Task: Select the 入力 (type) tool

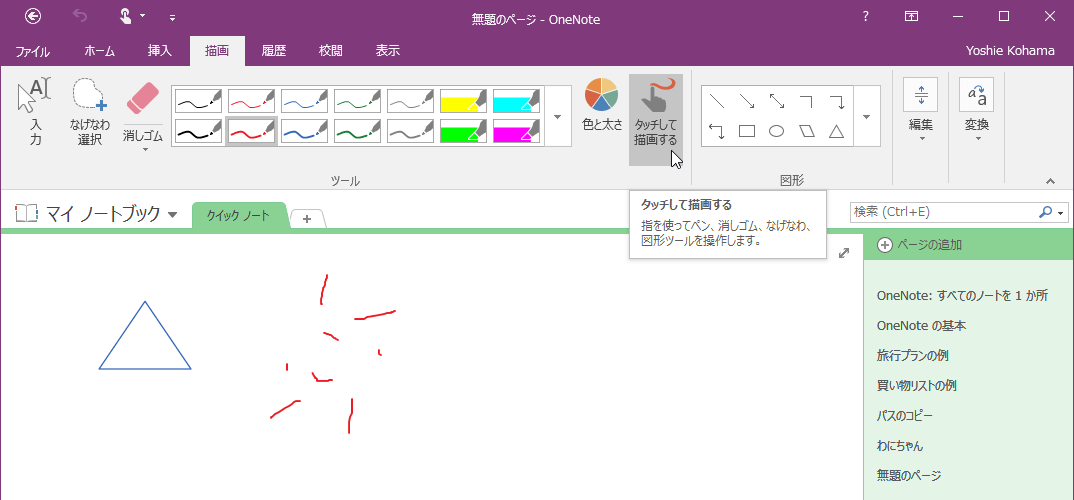Action: (36, 112)
